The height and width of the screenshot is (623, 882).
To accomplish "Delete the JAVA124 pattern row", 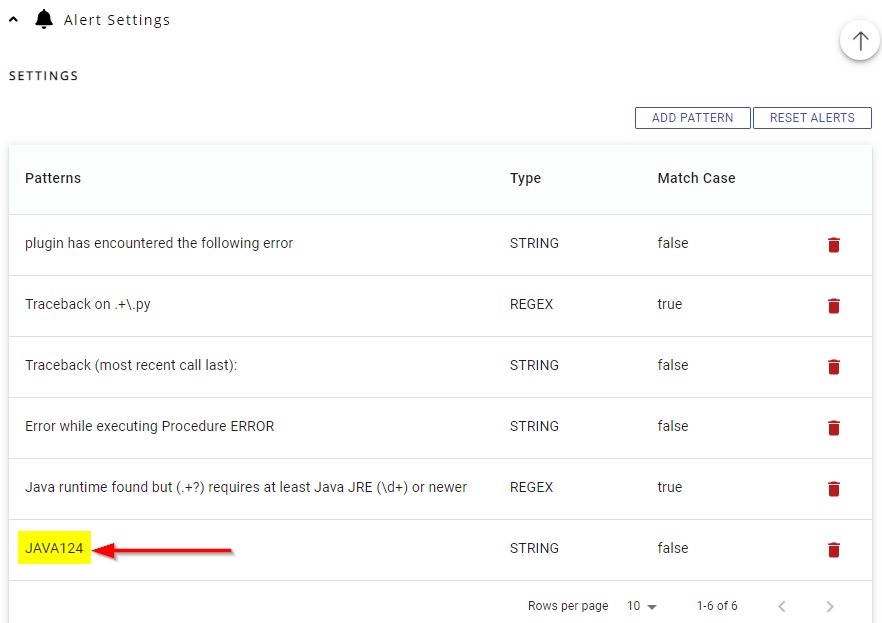I will pyautogui.click(x=833, y=550).
